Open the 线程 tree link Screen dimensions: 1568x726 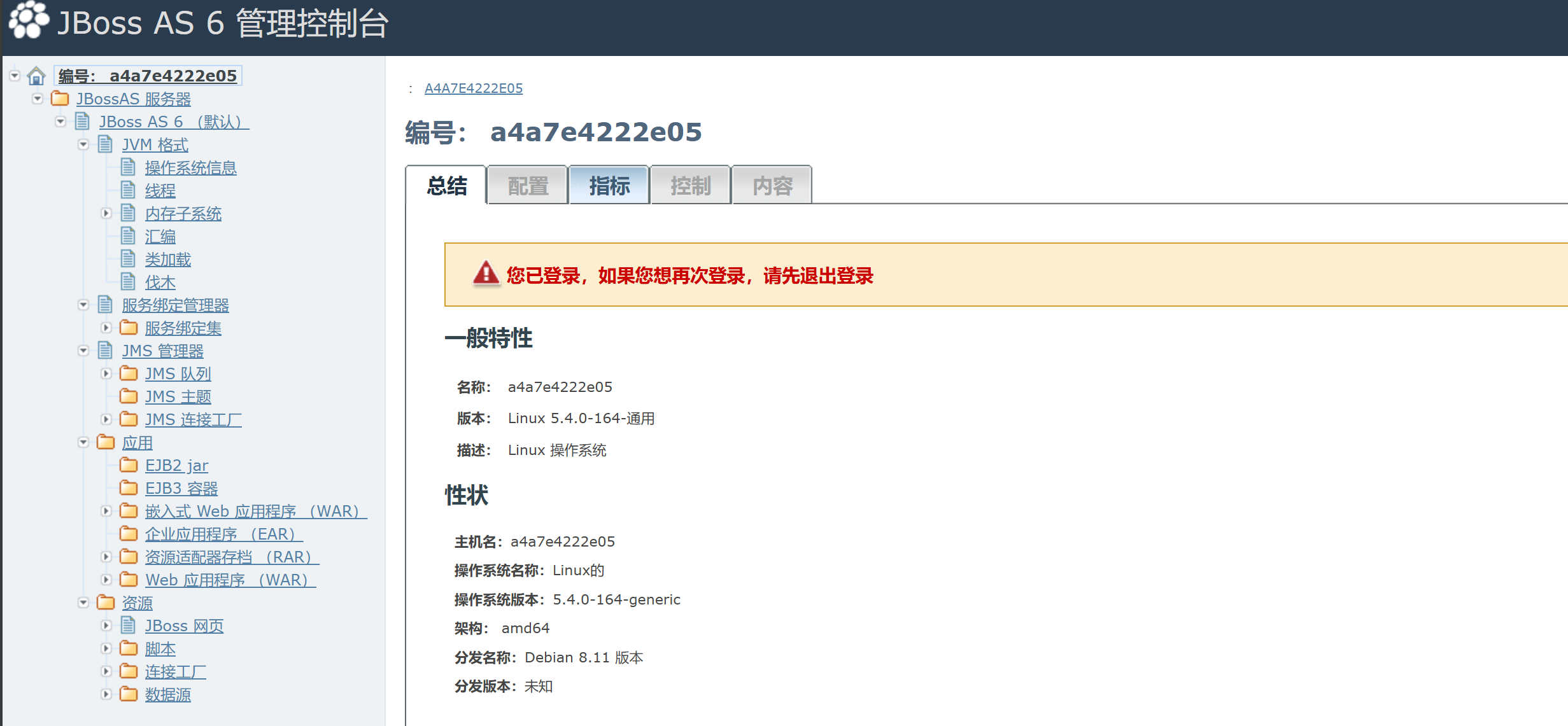(x=160, y=191)
